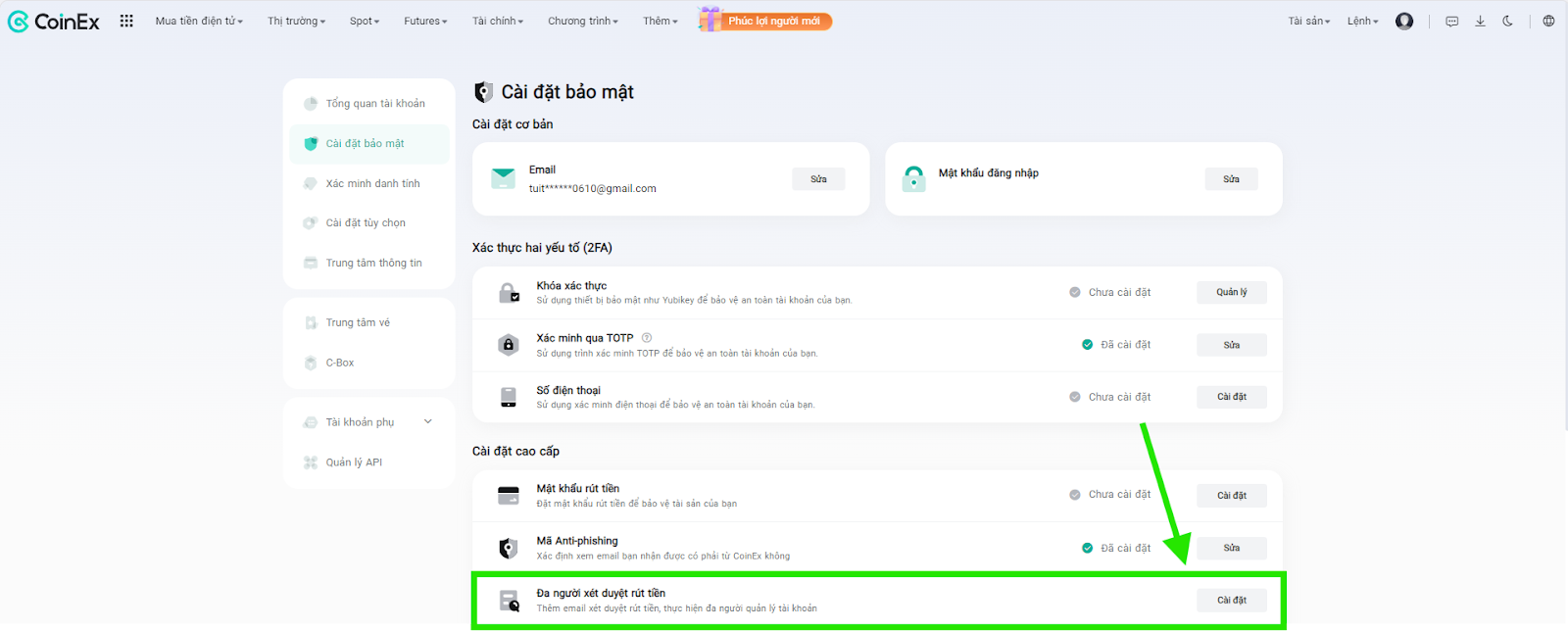Click Sửa button for Email
This screenshot has height=631, width=1568.
pos(818,179)
